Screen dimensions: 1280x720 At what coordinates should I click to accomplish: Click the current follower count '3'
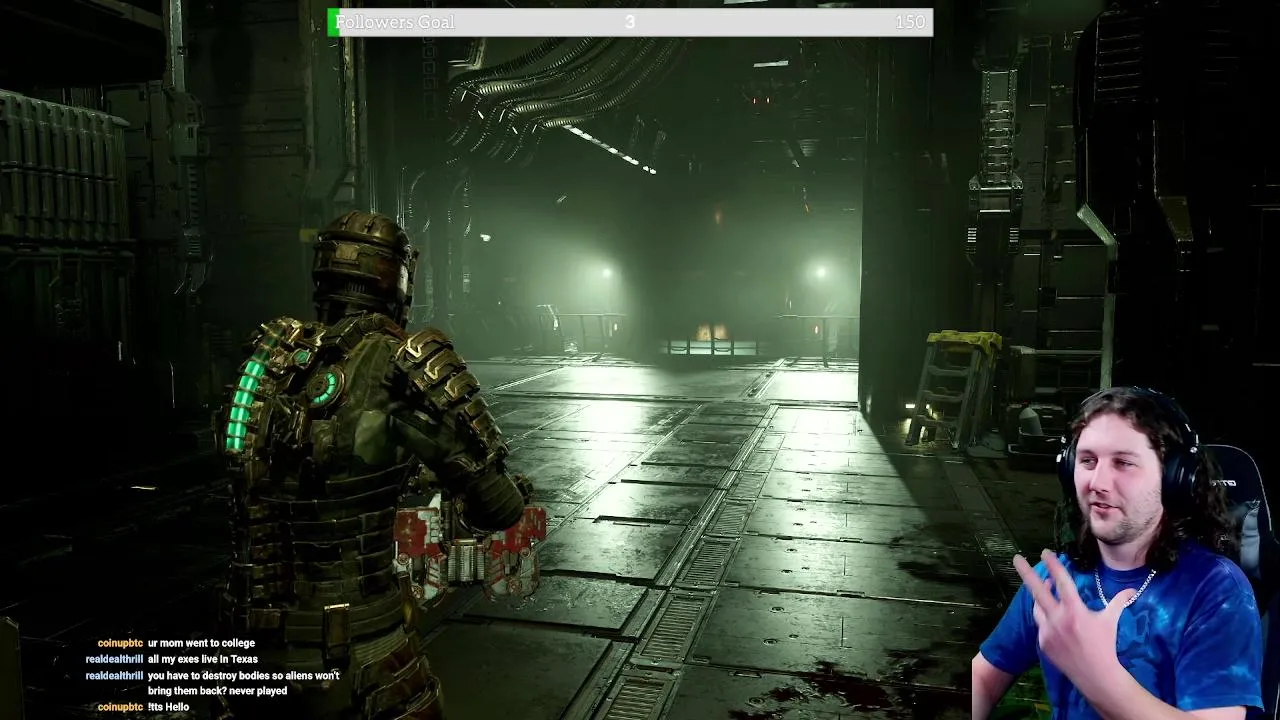[630, 22]
